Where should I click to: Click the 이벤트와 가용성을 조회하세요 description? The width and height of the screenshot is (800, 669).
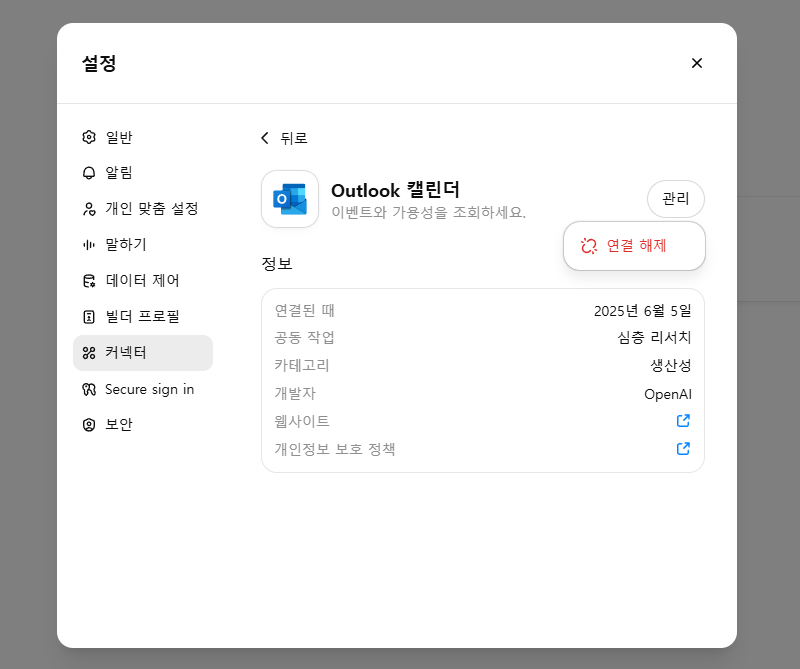point(429,212)
